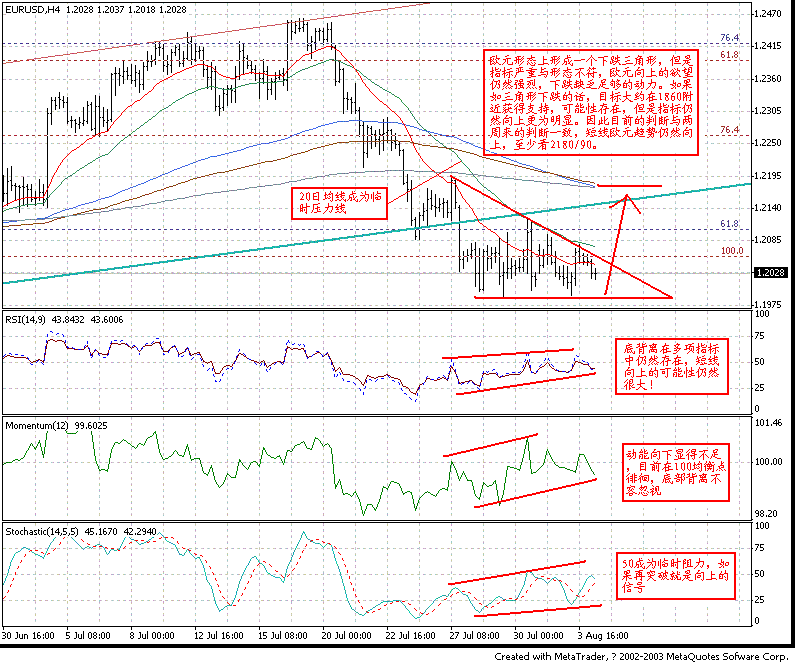
Task: Select the 50成为临时阻力 note in Stochastic panel
Action: coord(675,576)
